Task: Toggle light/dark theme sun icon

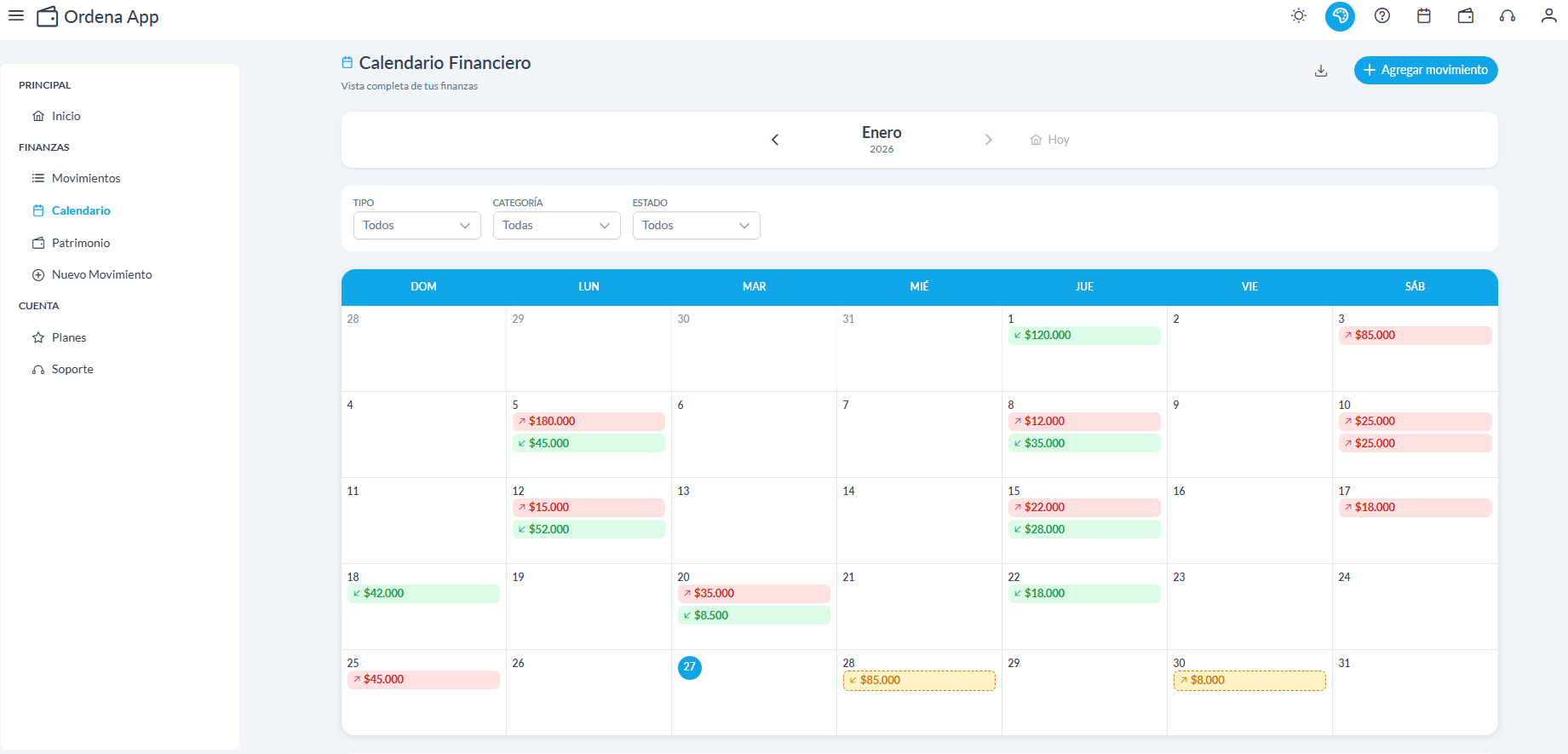Action: (x=1298, y=15)
